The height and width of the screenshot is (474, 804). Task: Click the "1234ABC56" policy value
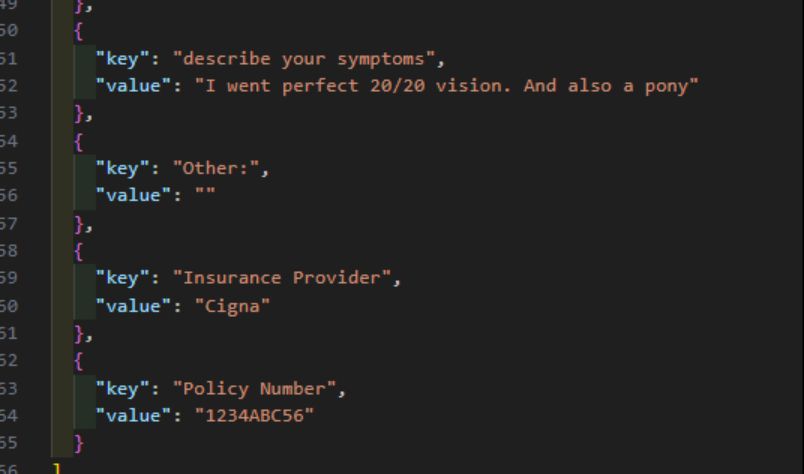[254, 416]
